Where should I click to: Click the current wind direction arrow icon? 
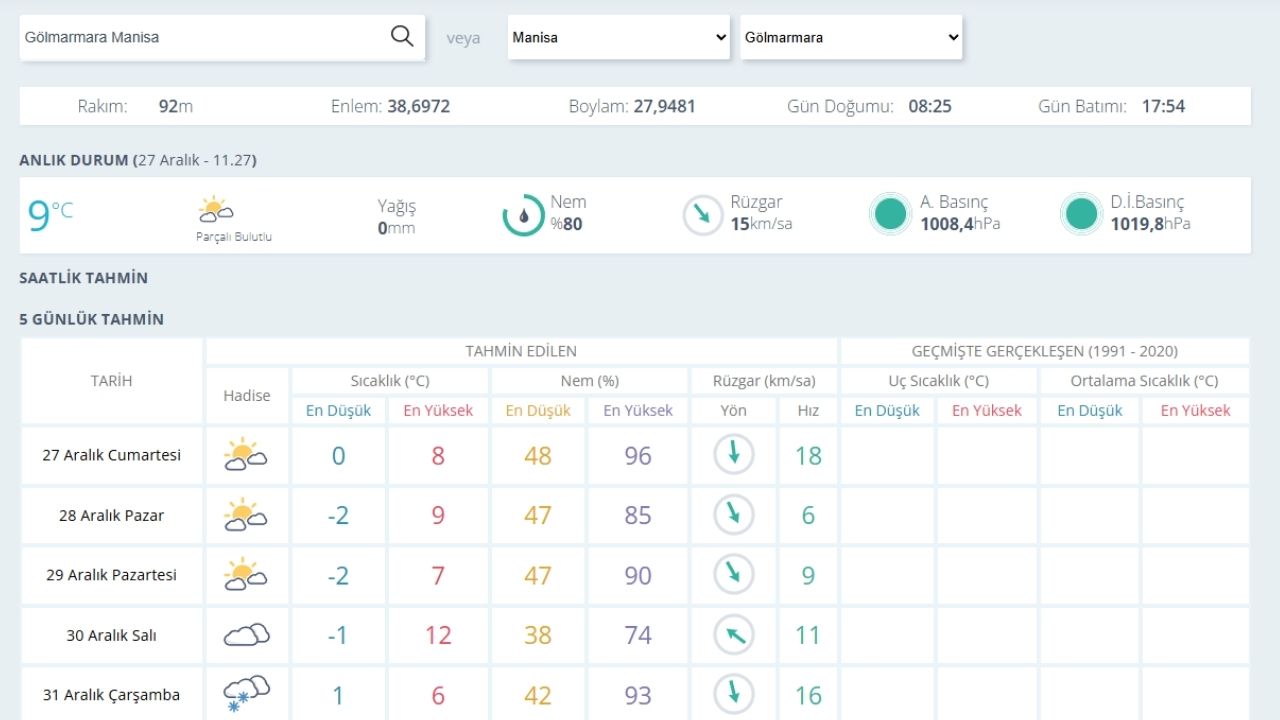[703, 215]
